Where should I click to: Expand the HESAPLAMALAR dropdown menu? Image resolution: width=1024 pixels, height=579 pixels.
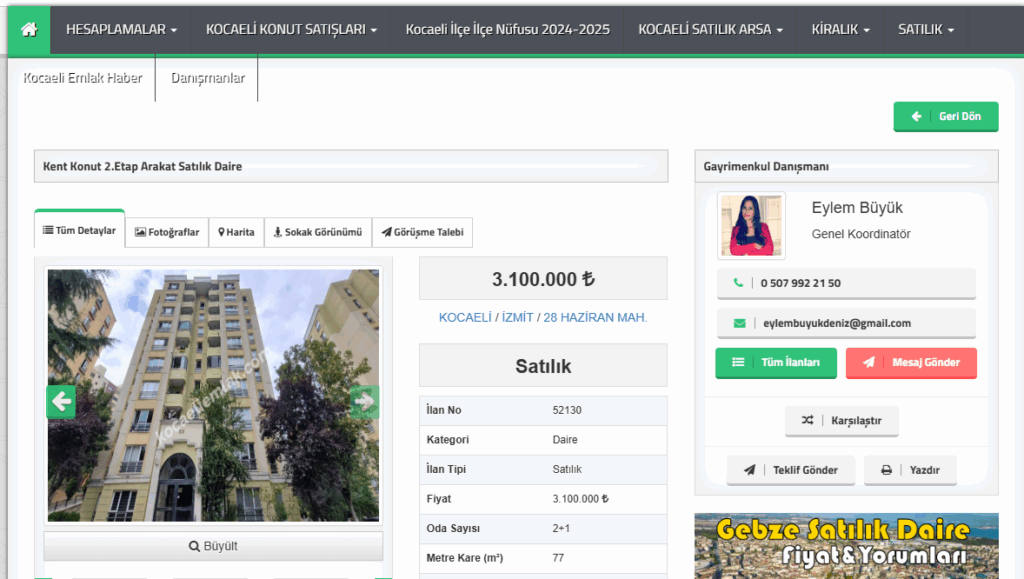[x=121, y=30]
